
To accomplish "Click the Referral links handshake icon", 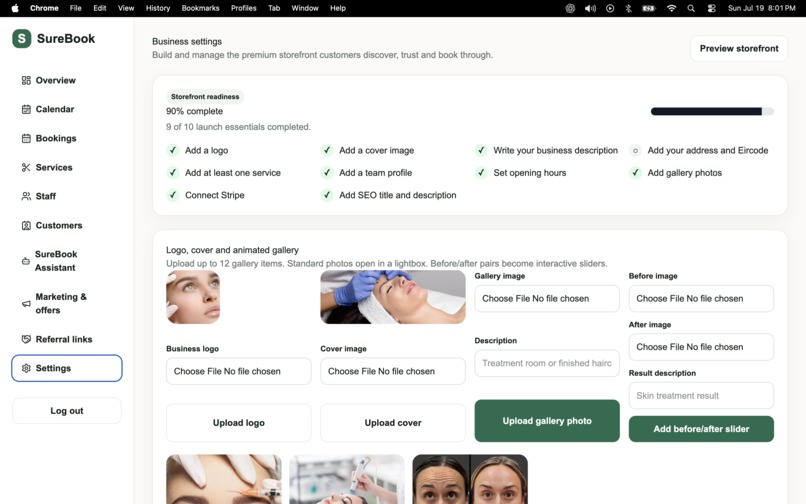I will [26, 339].
